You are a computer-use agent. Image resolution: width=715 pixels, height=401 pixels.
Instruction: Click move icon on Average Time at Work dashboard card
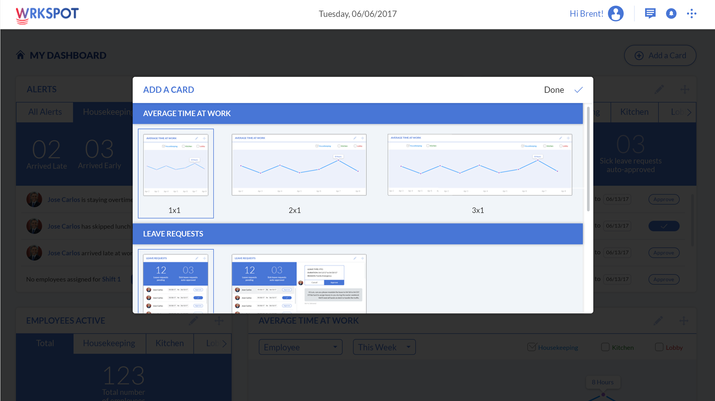tap(684, 321)
